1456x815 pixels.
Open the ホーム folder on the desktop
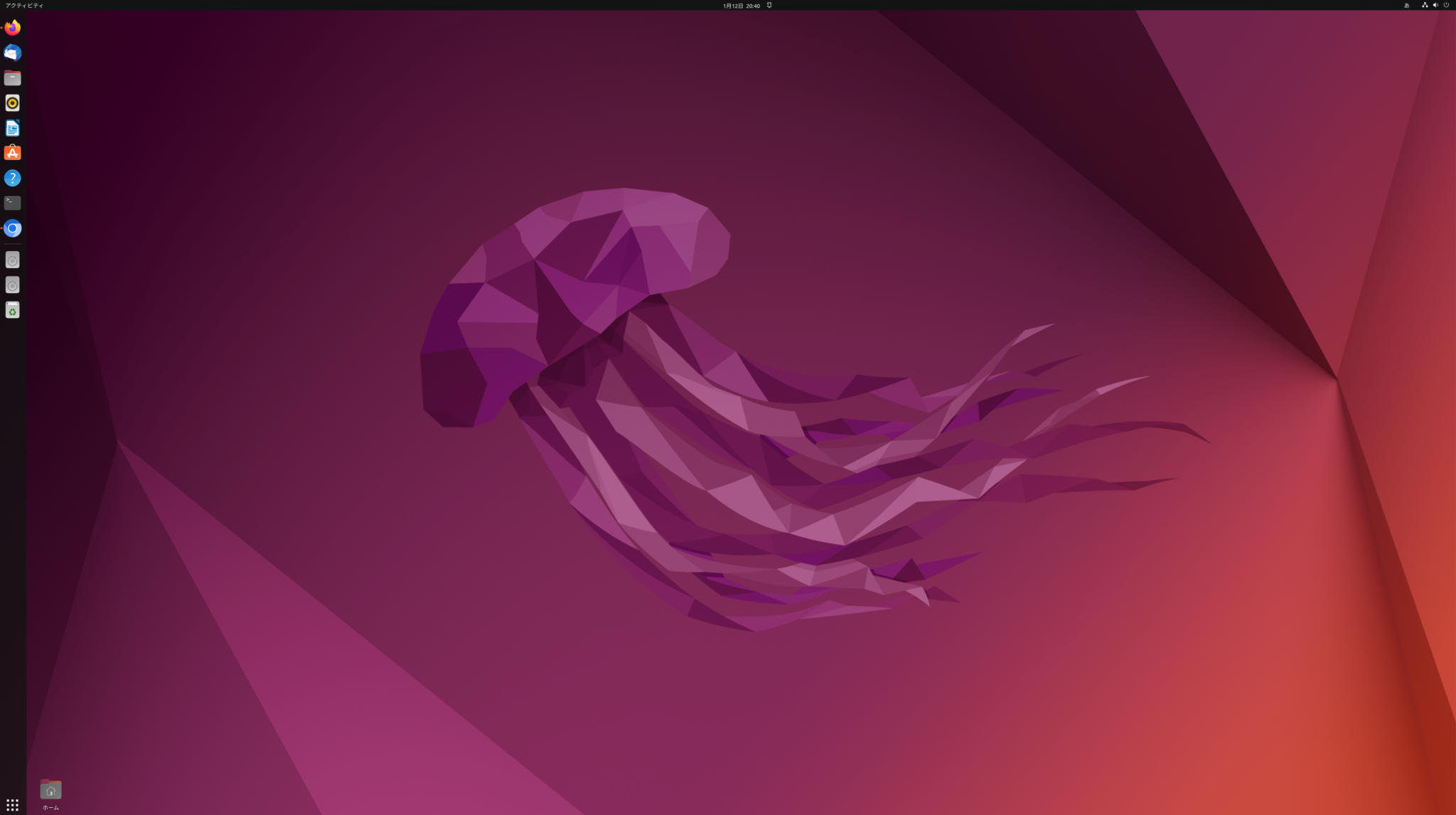click(50, 789)
